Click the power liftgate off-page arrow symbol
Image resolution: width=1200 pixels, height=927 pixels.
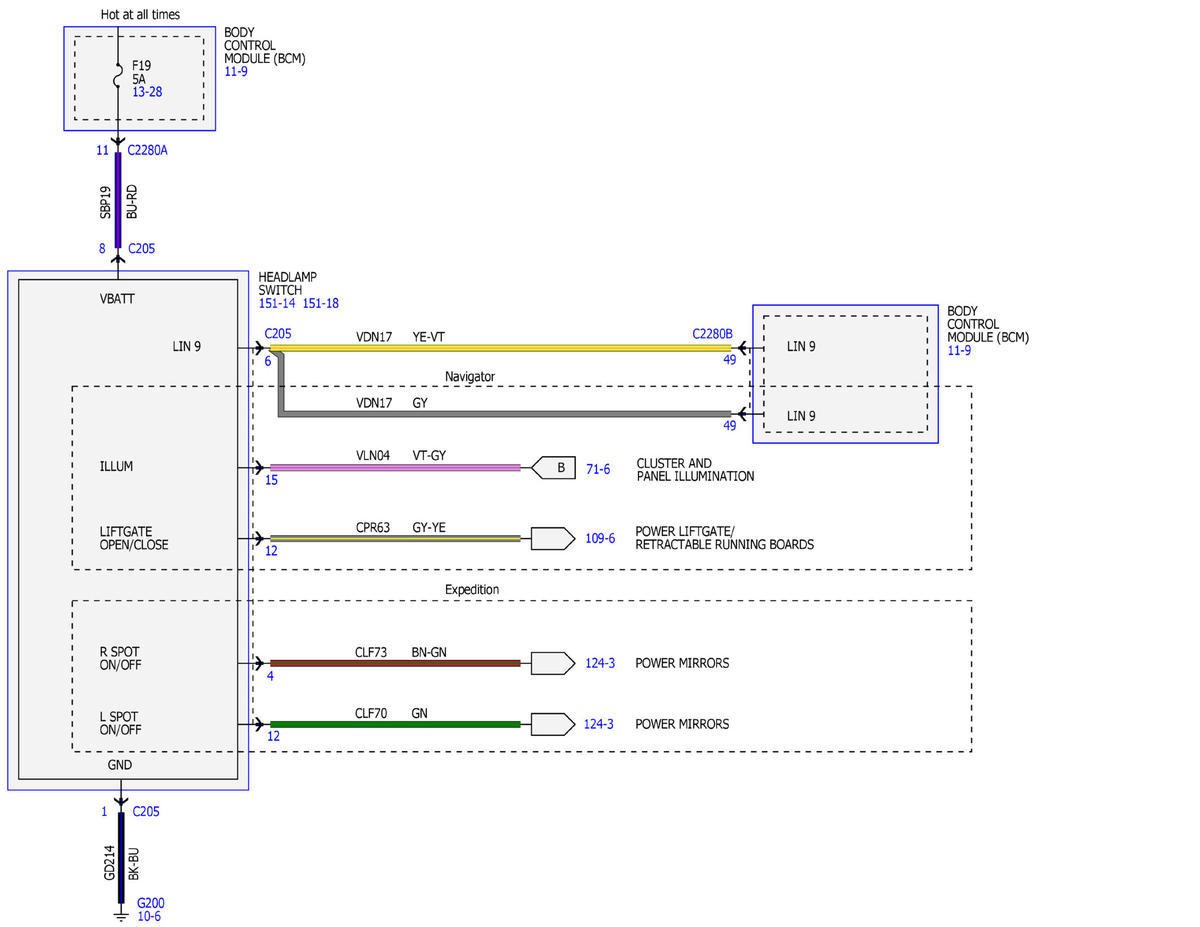click(x=553, y=538)
